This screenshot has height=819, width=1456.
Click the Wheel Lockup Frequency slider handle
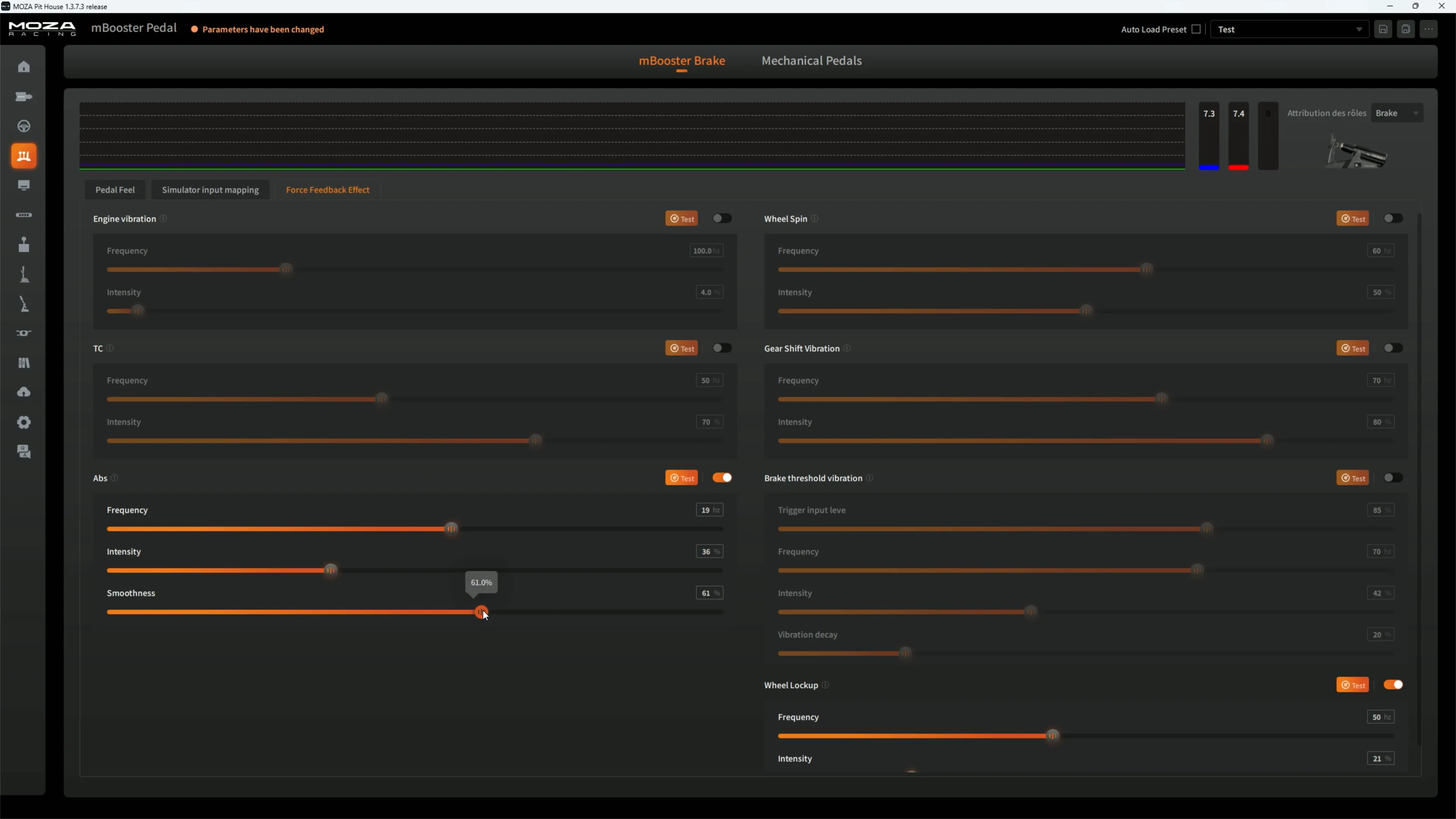coord(1053,736)
